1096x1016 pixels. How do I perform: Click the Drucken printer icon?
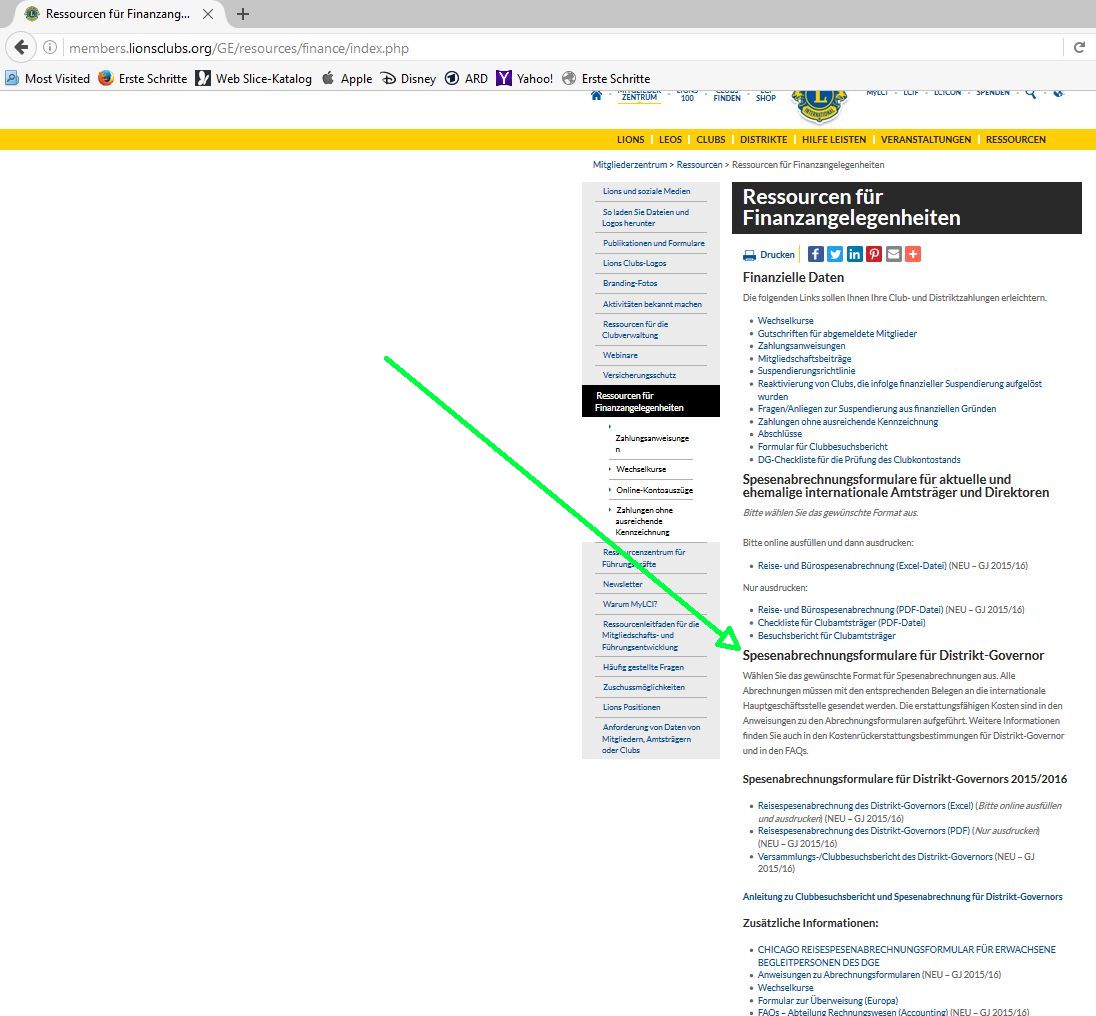750,255
